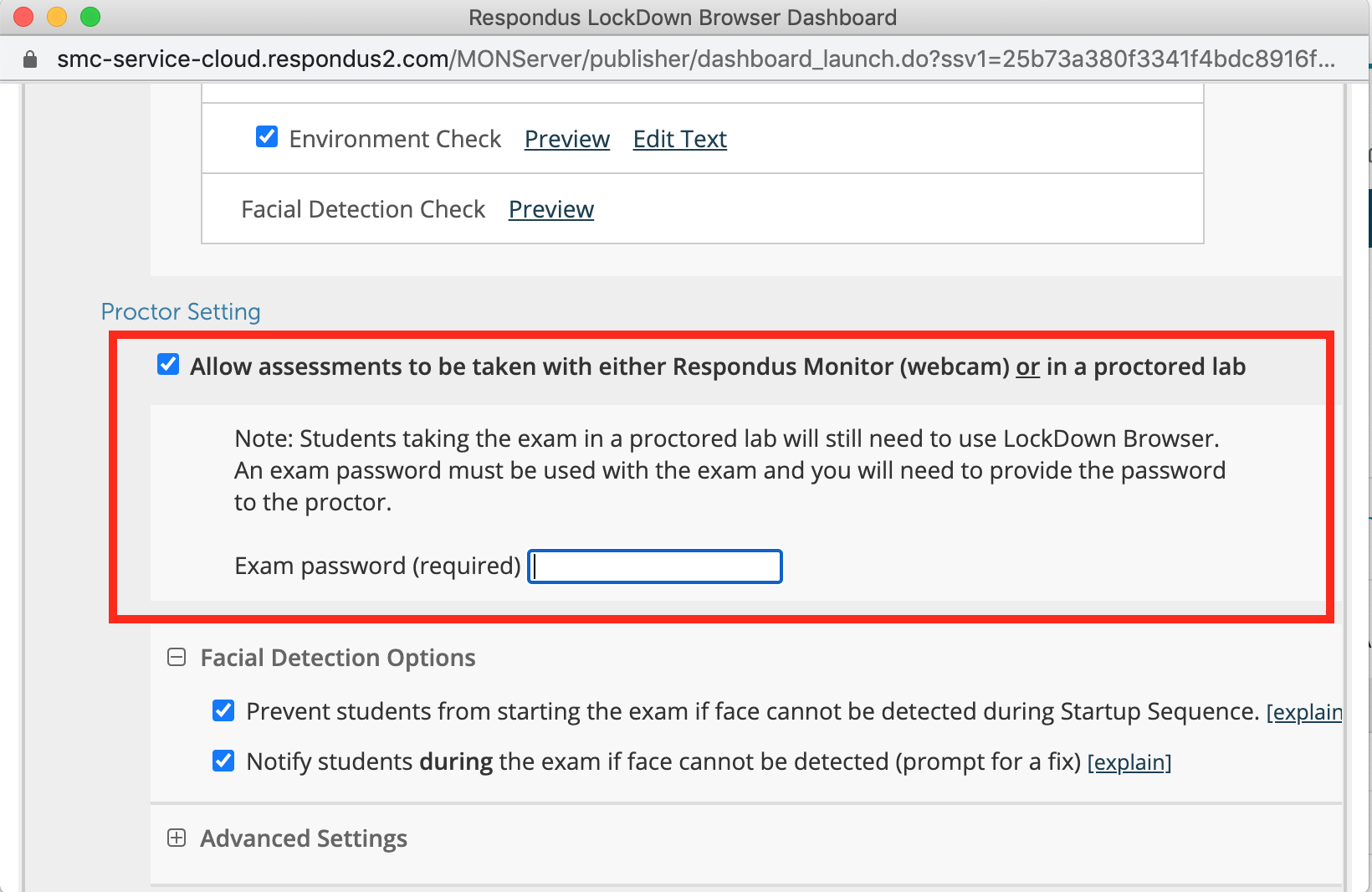This screenshot has height=892, width=1372.
Task: Click the Facial Detection Options heading
Action: 338,658
